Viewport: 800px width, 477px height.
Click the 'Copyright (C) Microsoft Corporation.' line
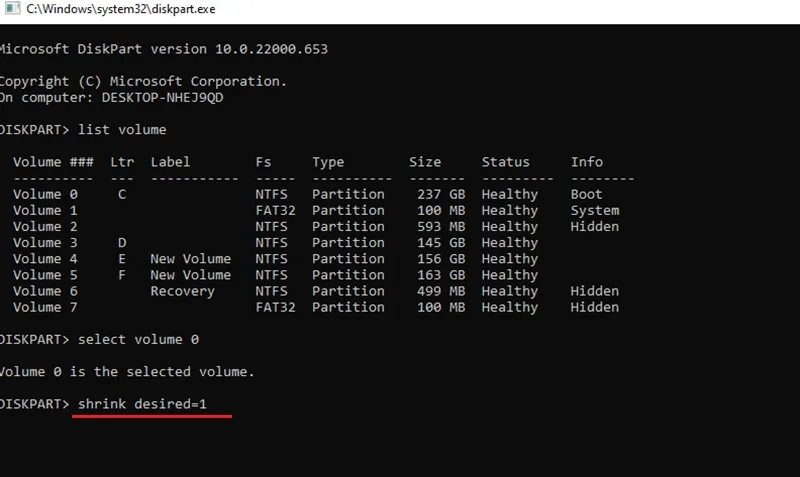click(x=143, y=81)
